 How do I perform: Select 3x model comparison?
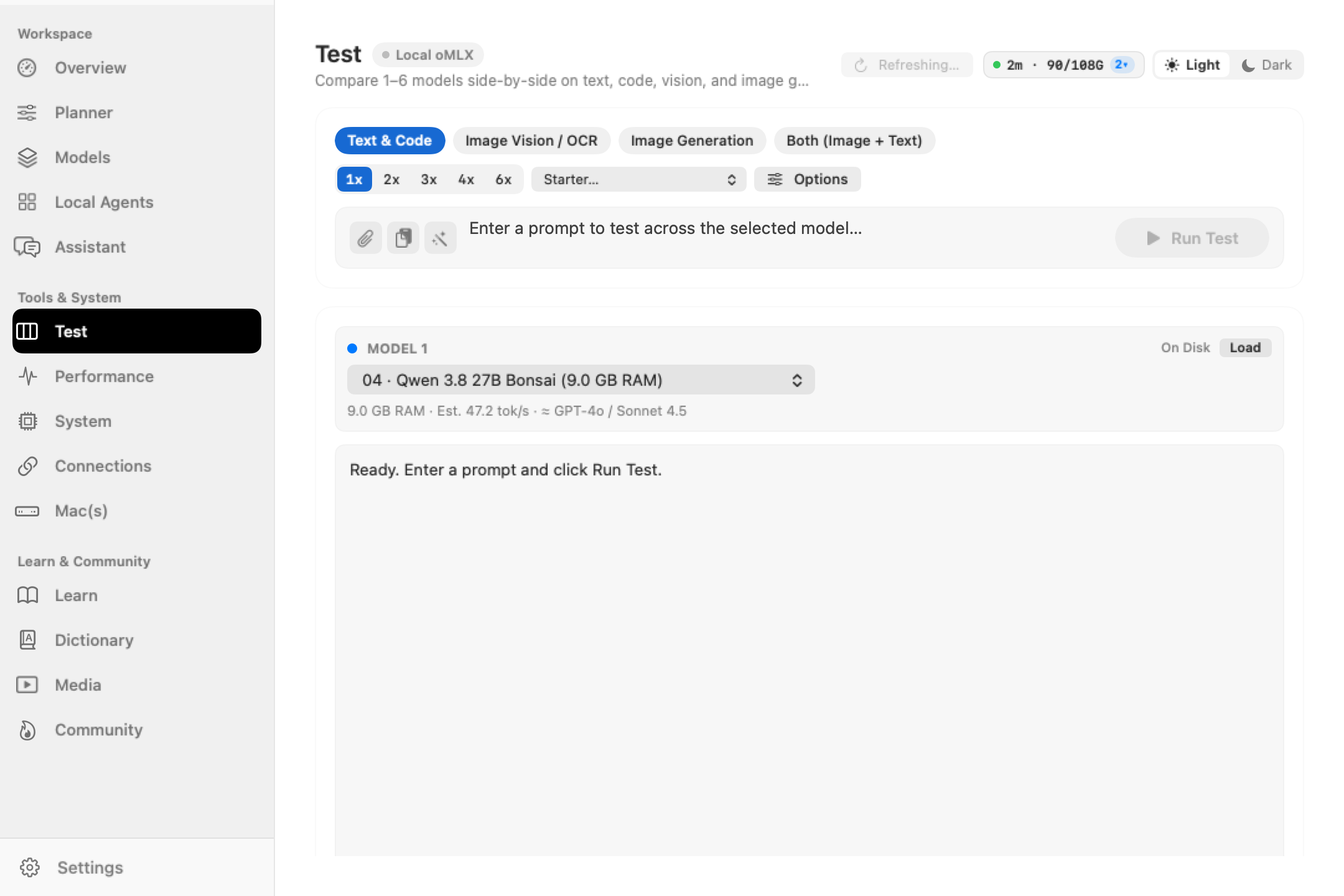[x=429, y=179]
